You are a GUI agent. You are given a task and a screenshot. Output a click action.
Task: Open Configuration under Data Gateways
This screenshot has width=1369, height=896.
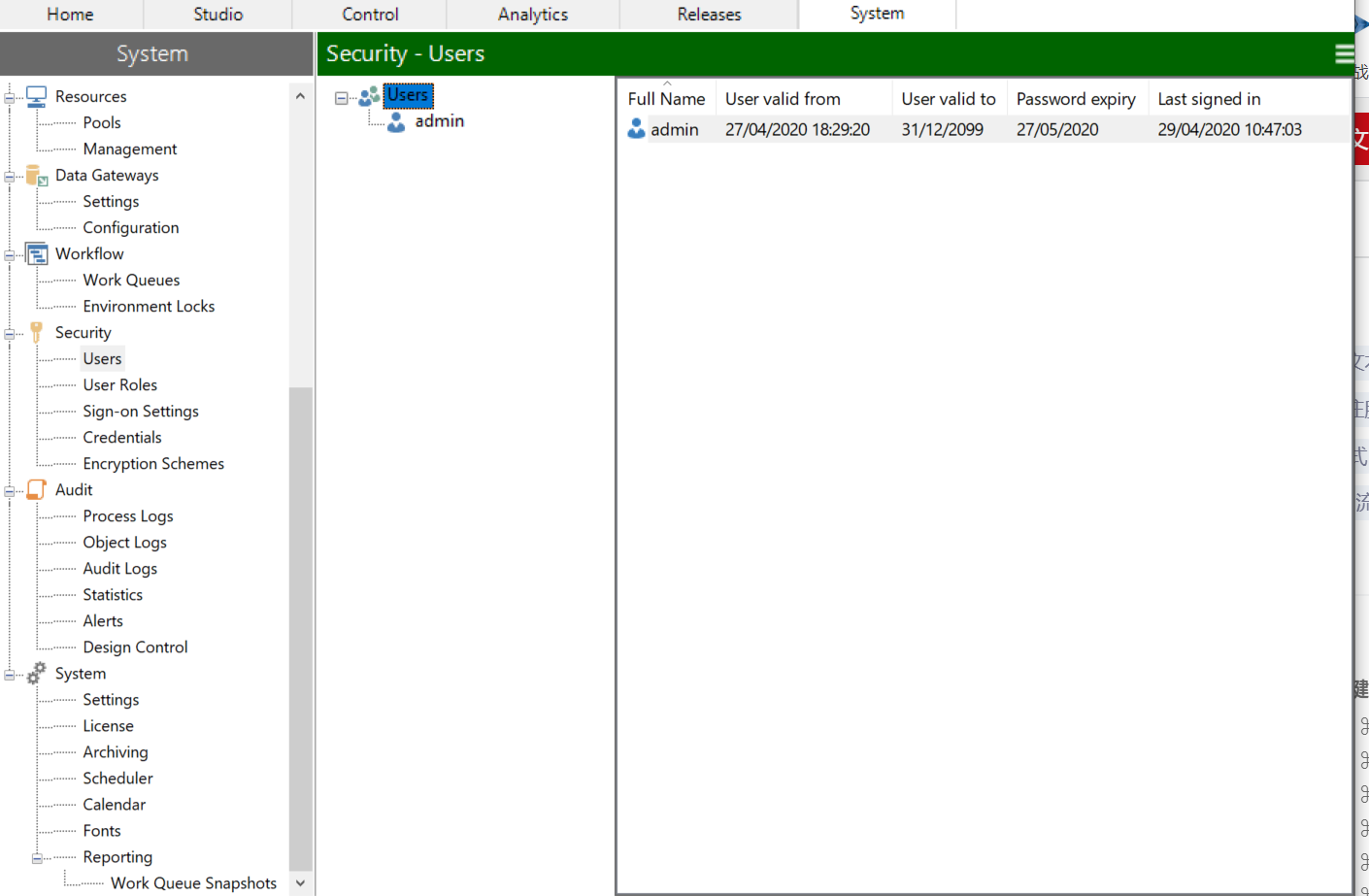point(131,227)
